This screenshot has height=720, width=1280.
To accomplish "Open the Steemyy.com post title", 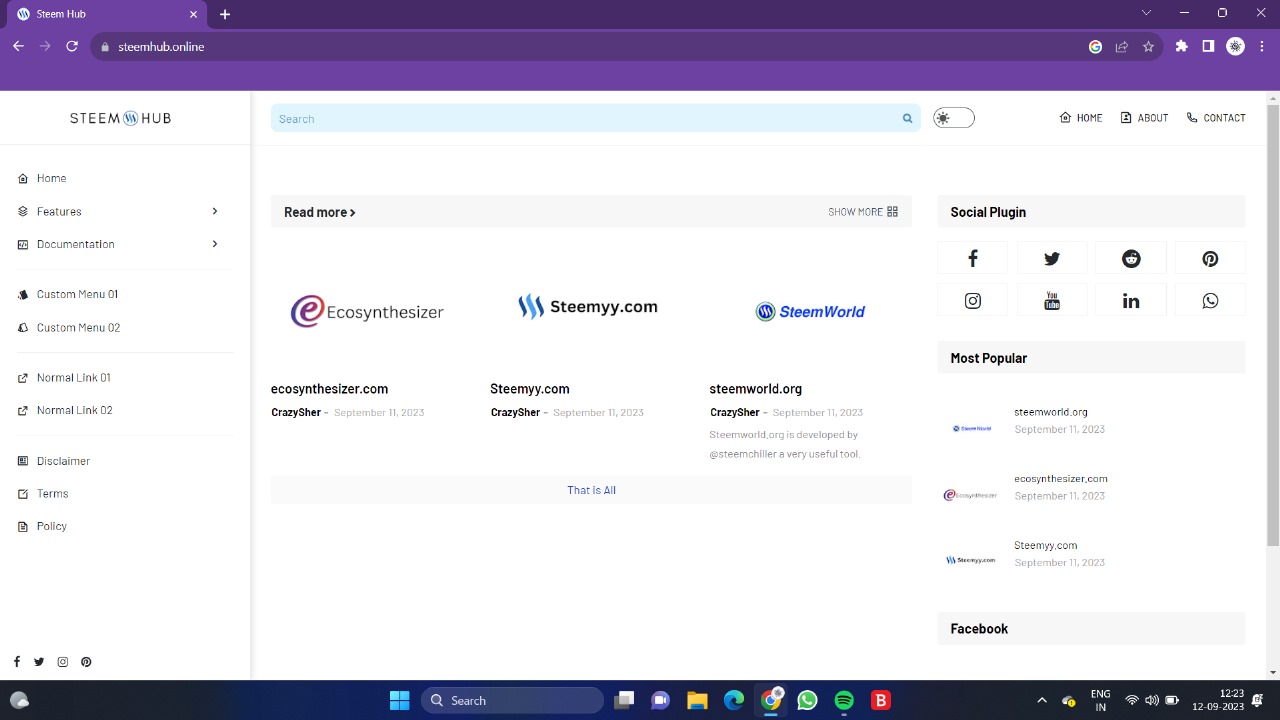I will point(530,389).
